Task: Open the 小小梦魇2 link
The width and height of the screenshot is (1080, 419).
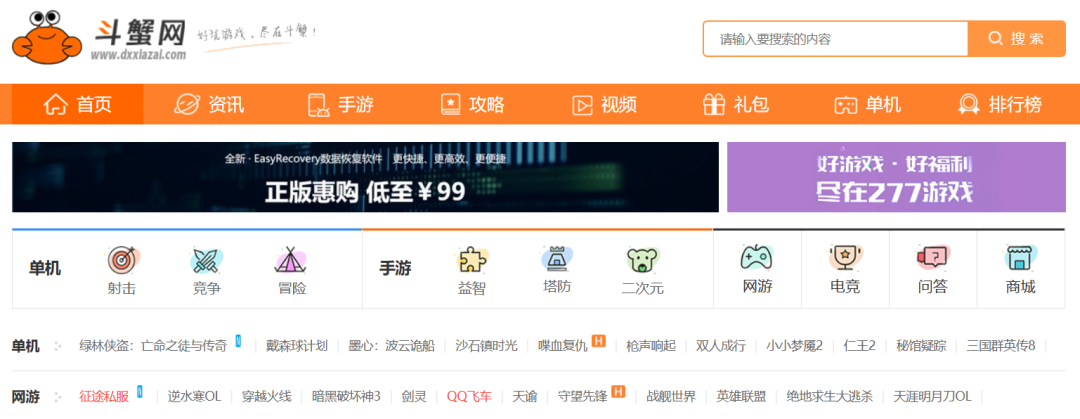Action: (795, 346)
